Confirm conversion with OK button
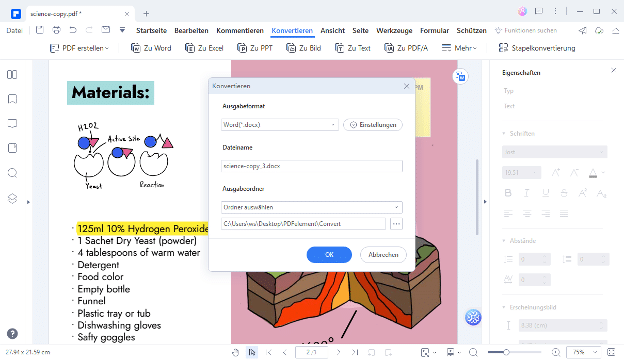 pyautogui.click(x=329, y=255)
